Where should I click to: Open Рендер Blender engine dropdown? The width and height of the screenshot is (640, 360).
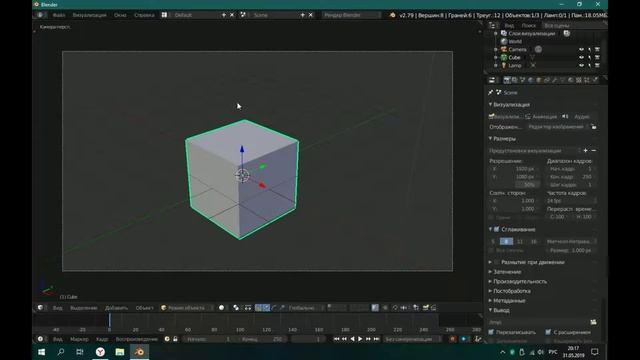coord(351,15)
